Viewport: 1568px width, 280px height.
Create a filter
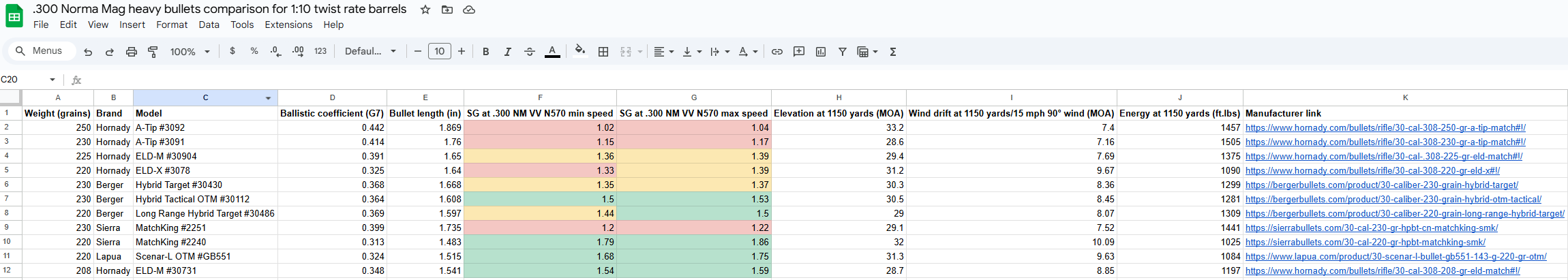coord(843,52)
